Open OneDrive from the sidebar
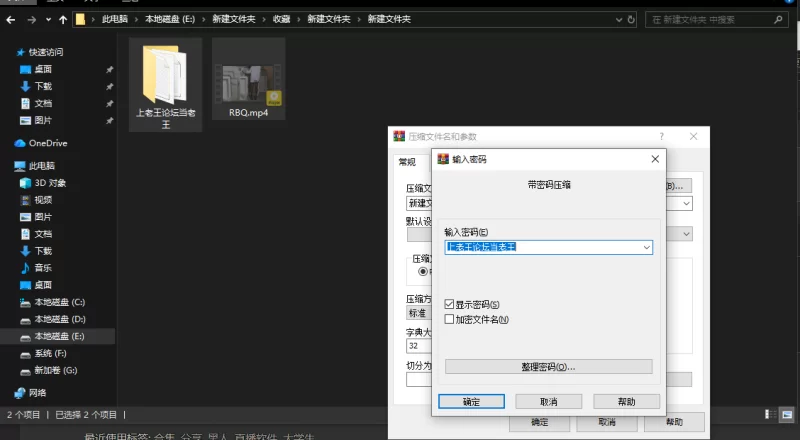 47,143
